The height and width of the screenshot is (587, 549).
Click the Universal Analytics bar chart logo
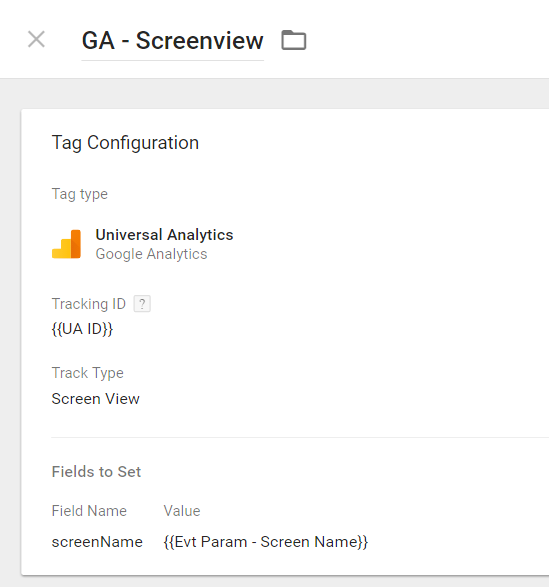66,244
